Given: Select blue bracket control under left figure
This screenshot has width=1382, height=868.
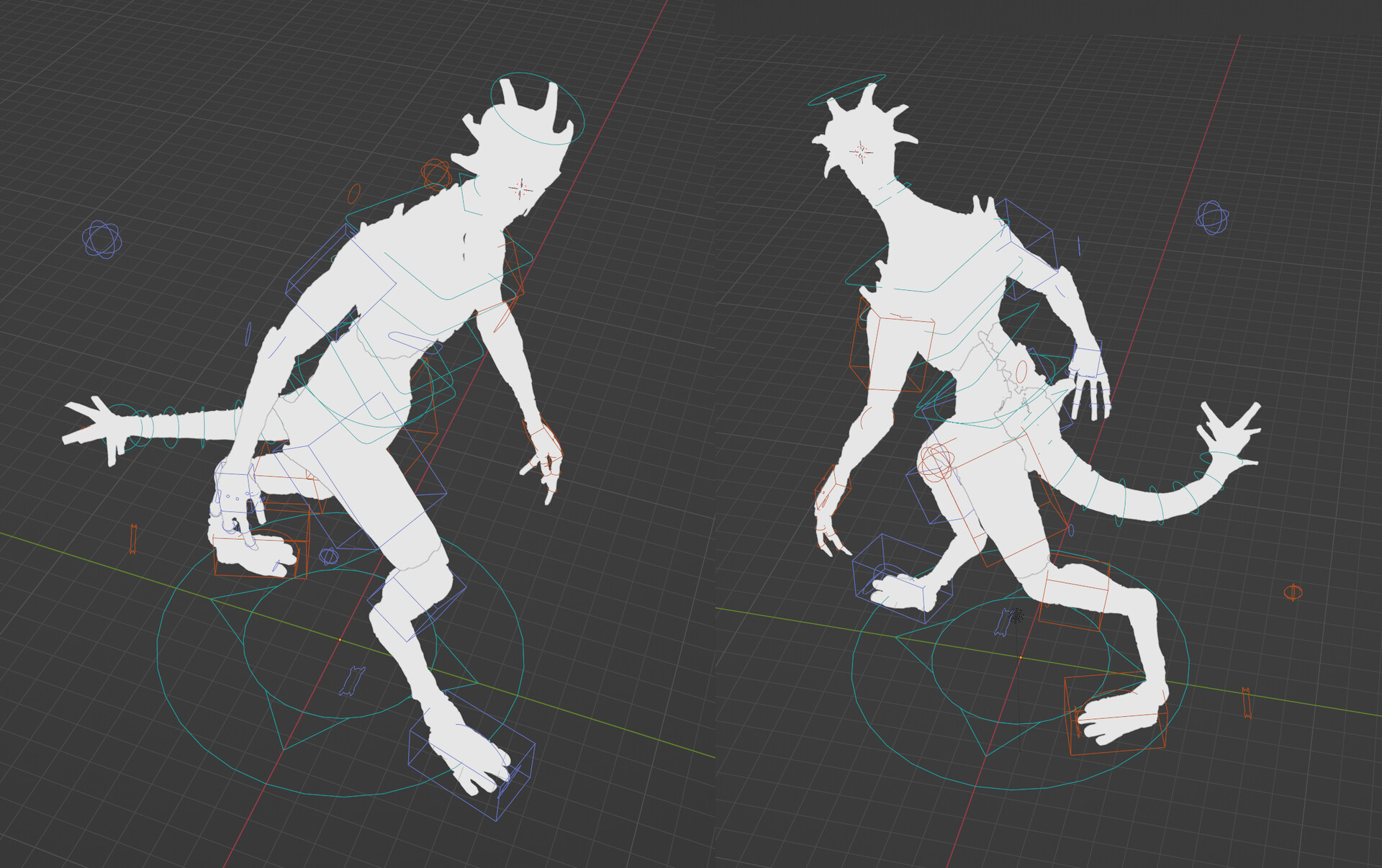Looking at the screenshot, I should tap(353, 682).
